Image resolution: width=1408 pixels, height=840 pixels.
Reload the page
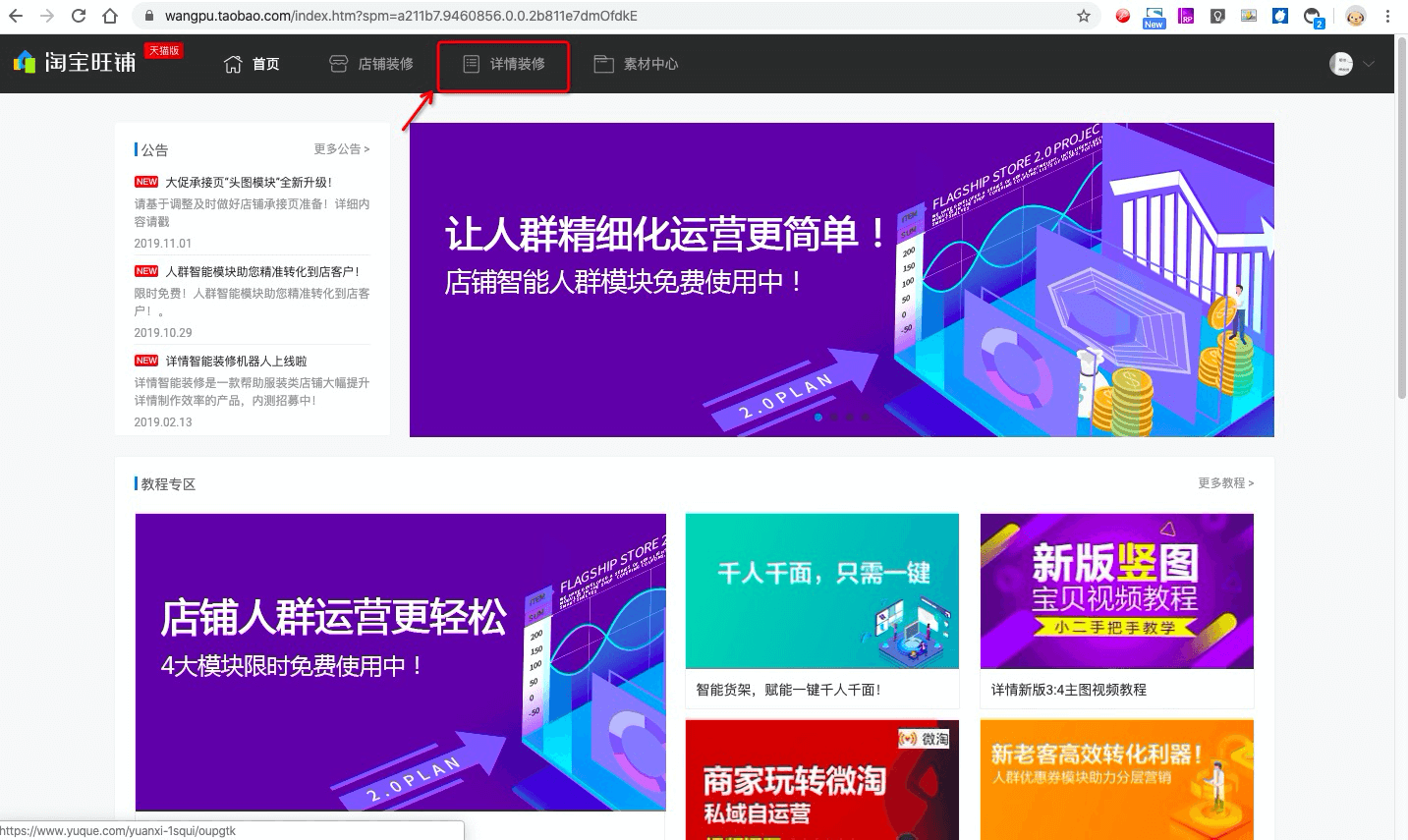[79, 16]
